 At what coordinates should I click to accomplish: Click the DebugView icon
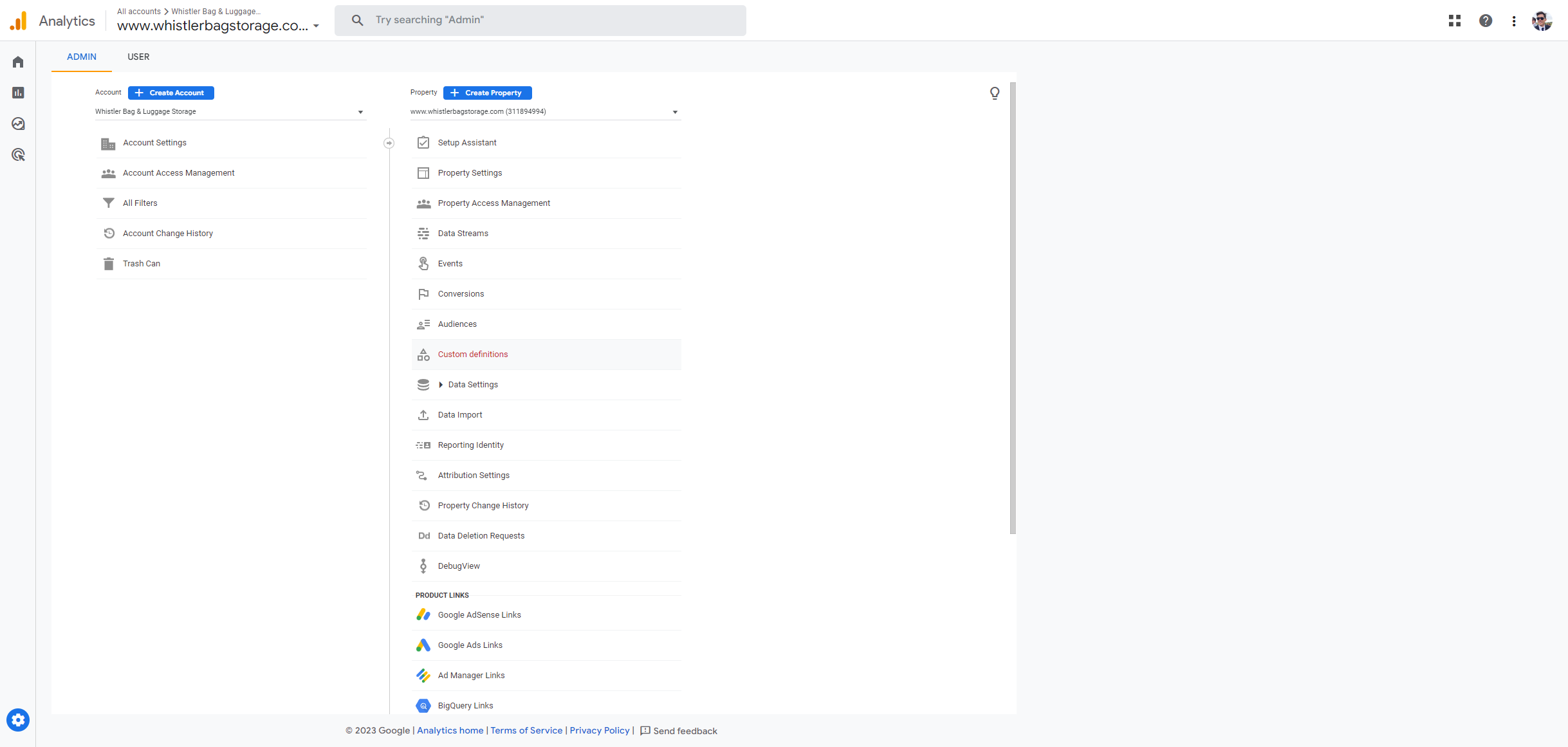[423, 566]
